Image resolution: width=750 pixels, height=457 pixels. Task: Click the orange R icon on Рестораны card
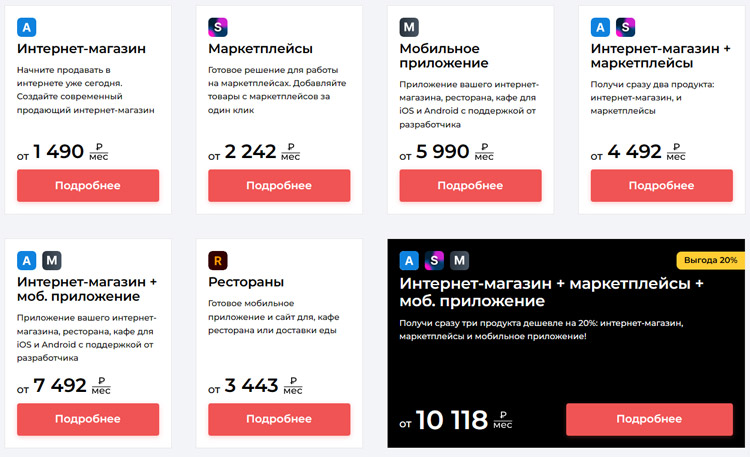(x=218, y=260)
